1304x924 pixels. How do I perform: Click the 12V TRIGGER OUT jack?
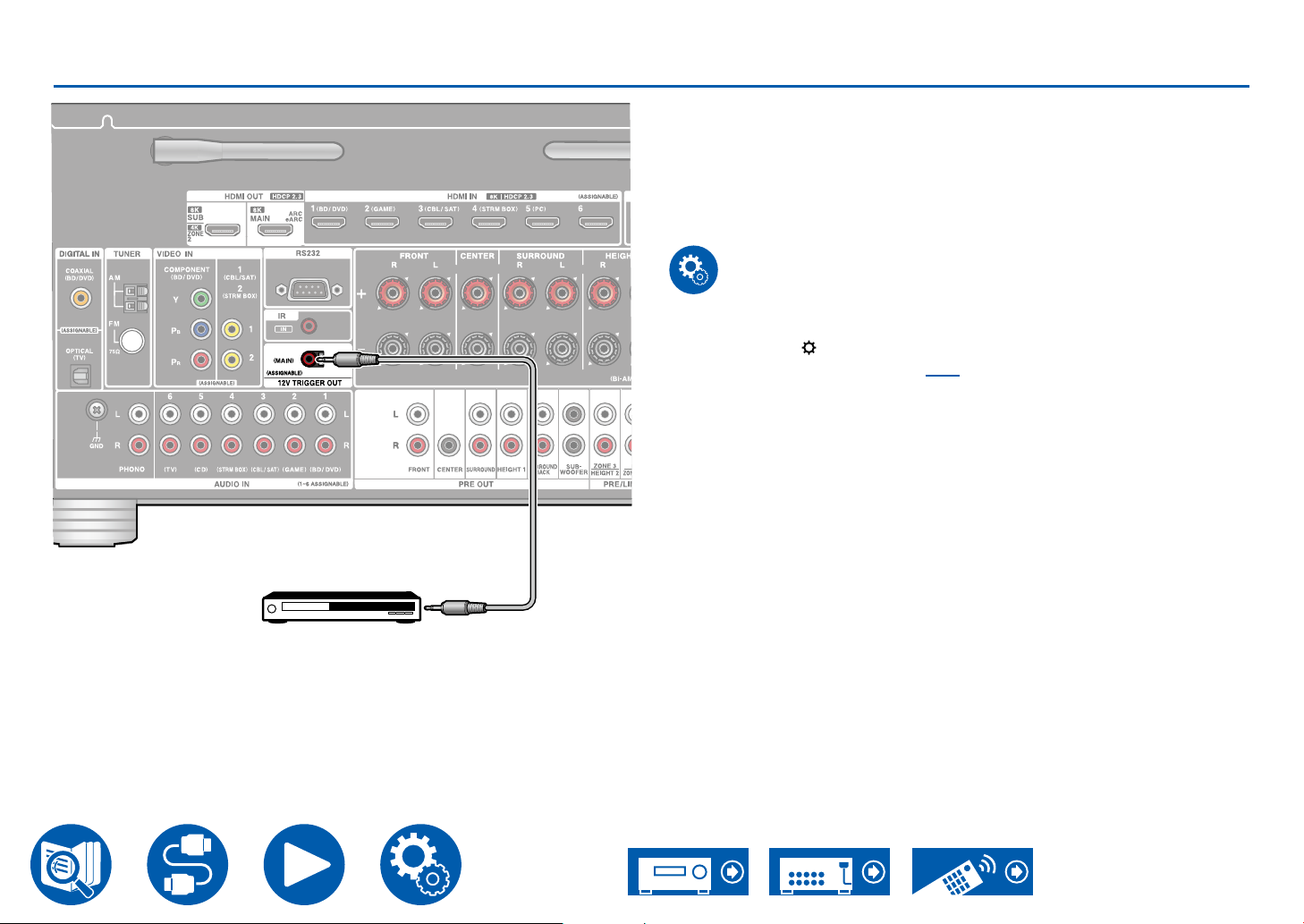(x=311, y=360)
